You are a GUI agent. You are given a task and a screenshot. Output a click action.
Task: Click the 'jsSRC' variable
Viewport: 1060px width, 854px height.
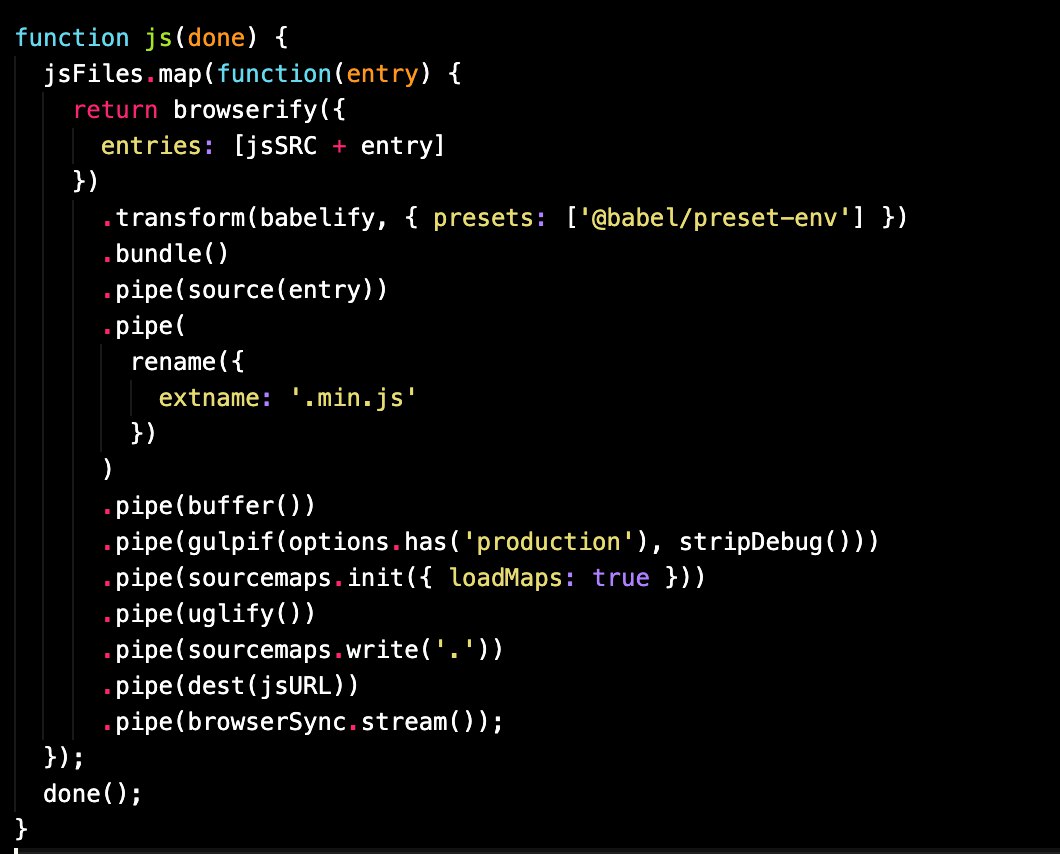[x=281, y=146]
